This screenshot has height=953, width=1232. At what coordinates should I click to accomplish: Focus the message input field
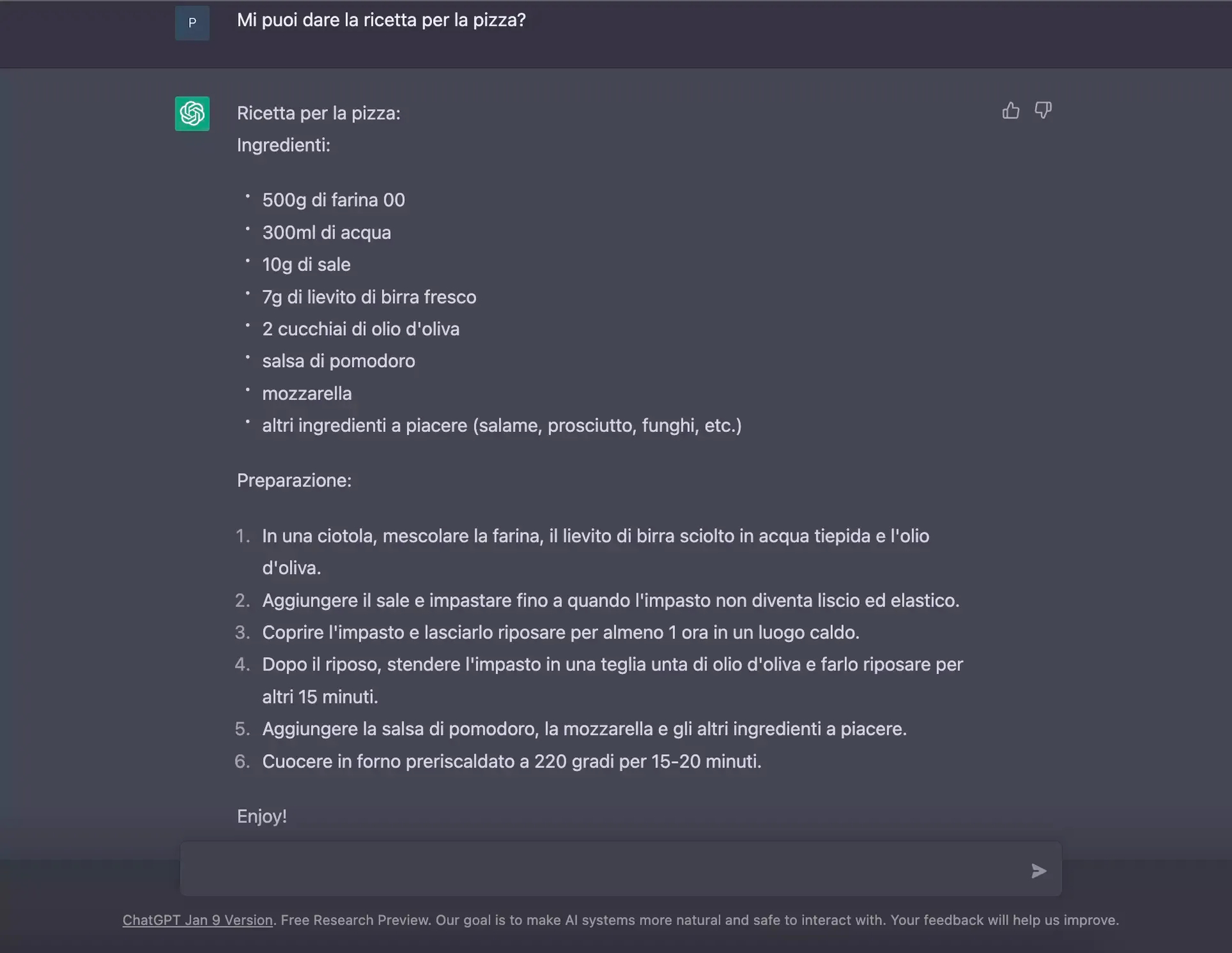603,870
